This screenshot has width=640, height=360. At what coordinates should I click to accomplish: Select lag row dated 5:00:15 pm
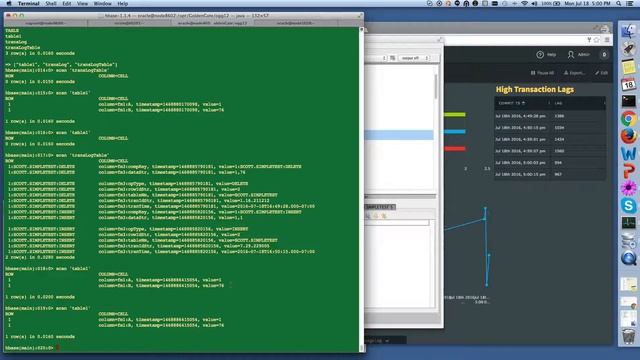(x=550, y=174)
